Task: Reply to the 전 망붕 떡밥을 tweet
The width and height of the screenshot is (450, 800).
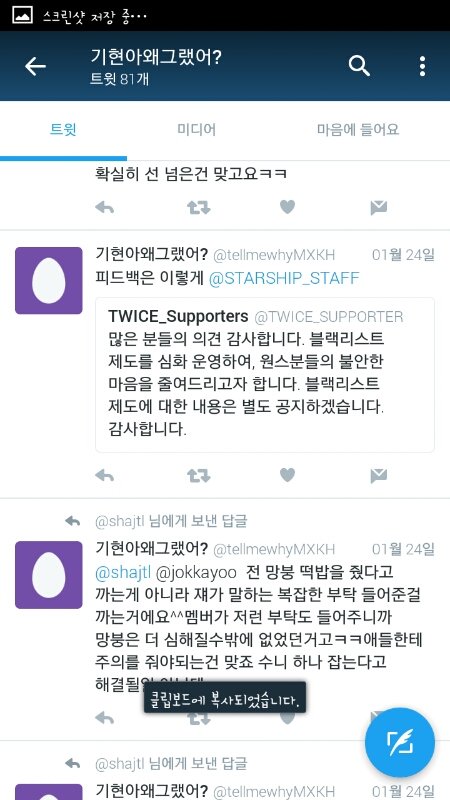Action: tap(105, 718)
